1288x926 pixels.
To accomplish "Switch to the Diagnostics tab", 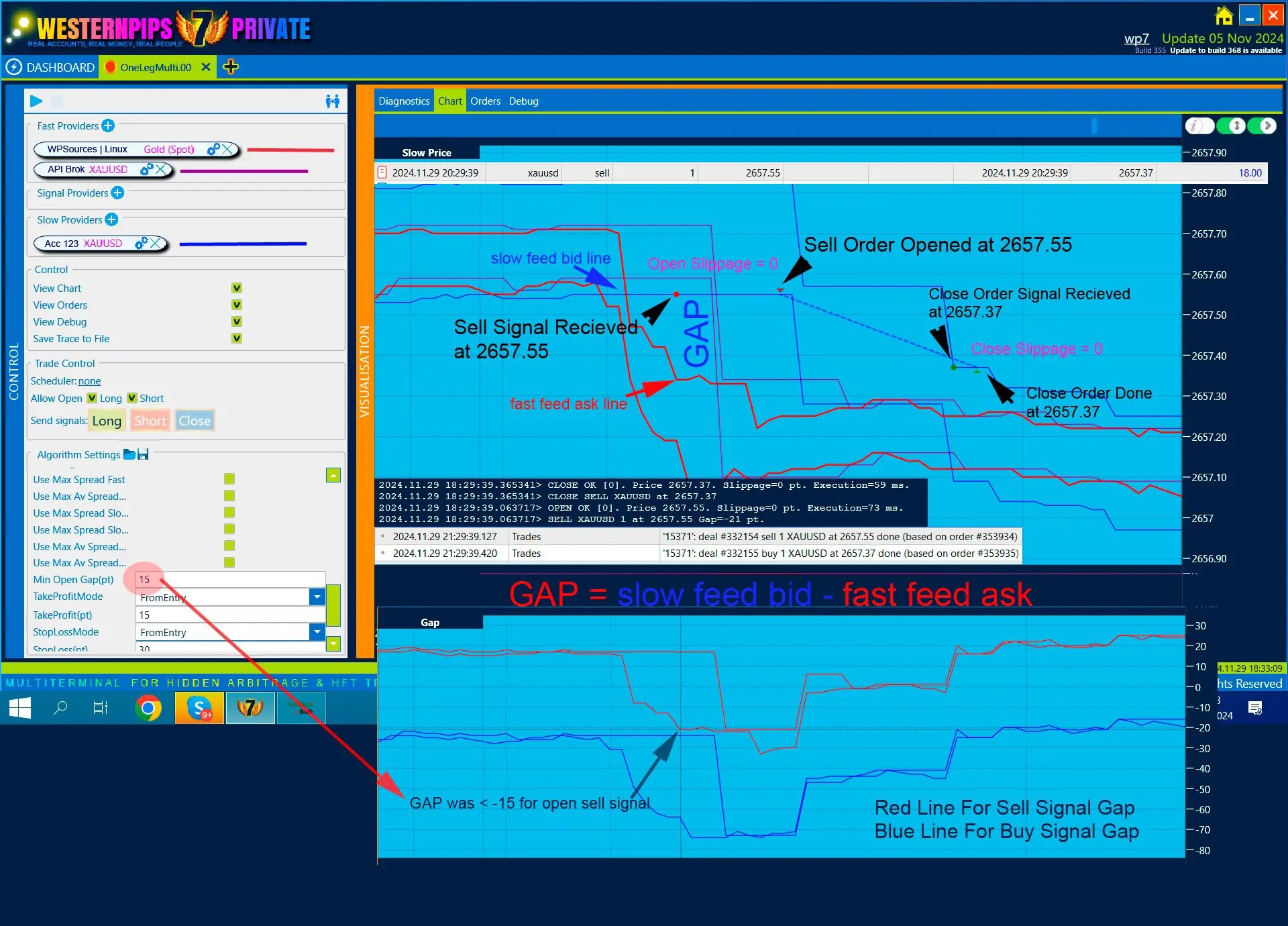I will 404,101.
